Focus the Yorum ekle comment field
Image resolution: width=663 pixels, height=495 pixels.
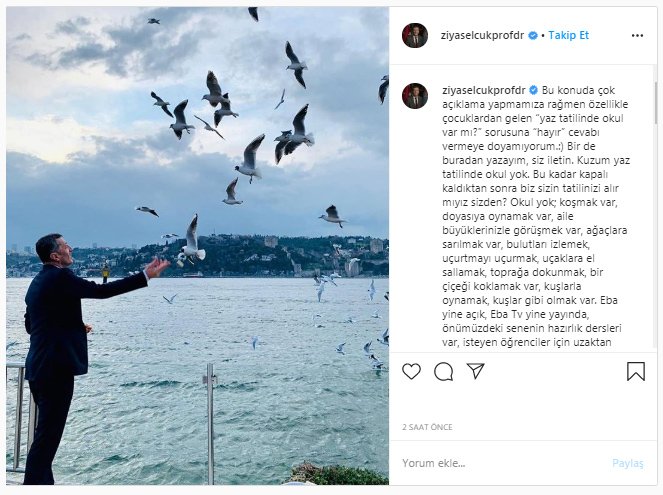[503, 463]
